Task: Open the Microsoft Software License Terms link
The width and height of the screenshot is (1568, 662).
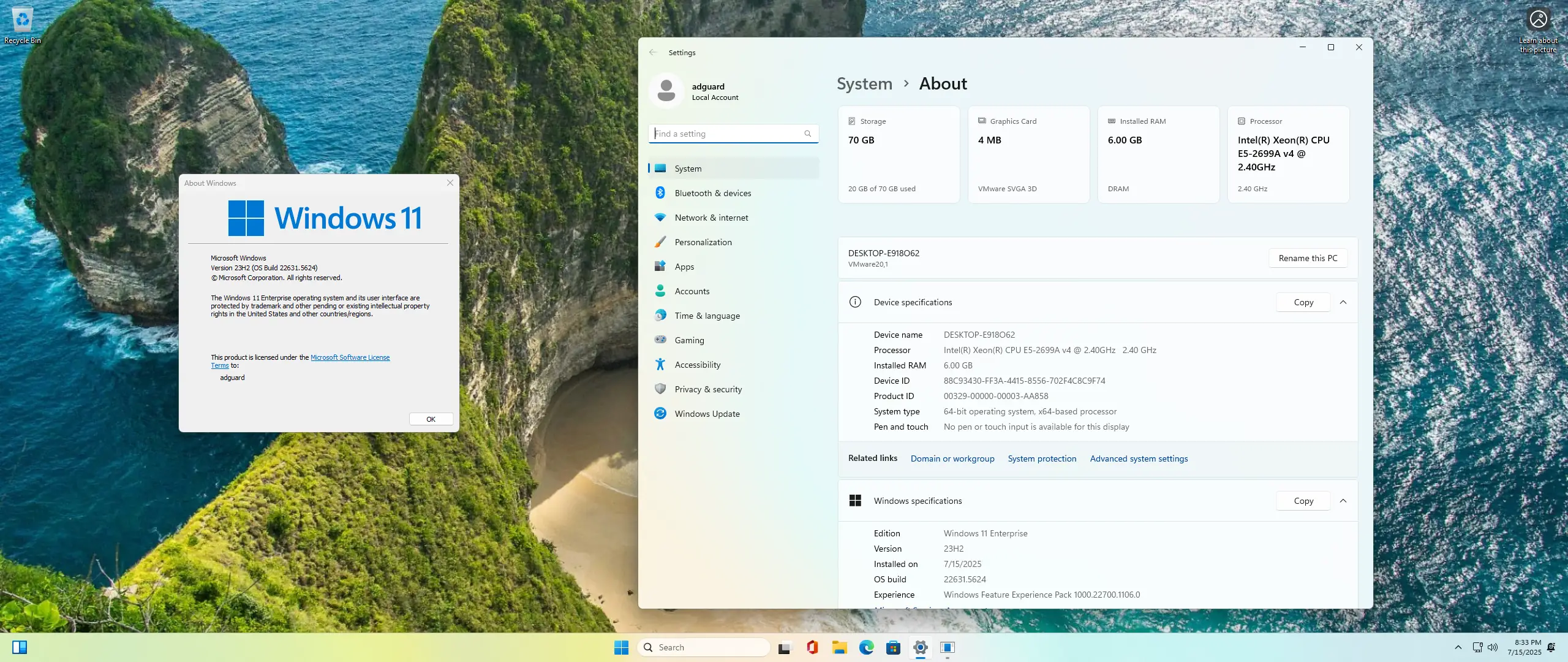Action: (x=350, y=357)
